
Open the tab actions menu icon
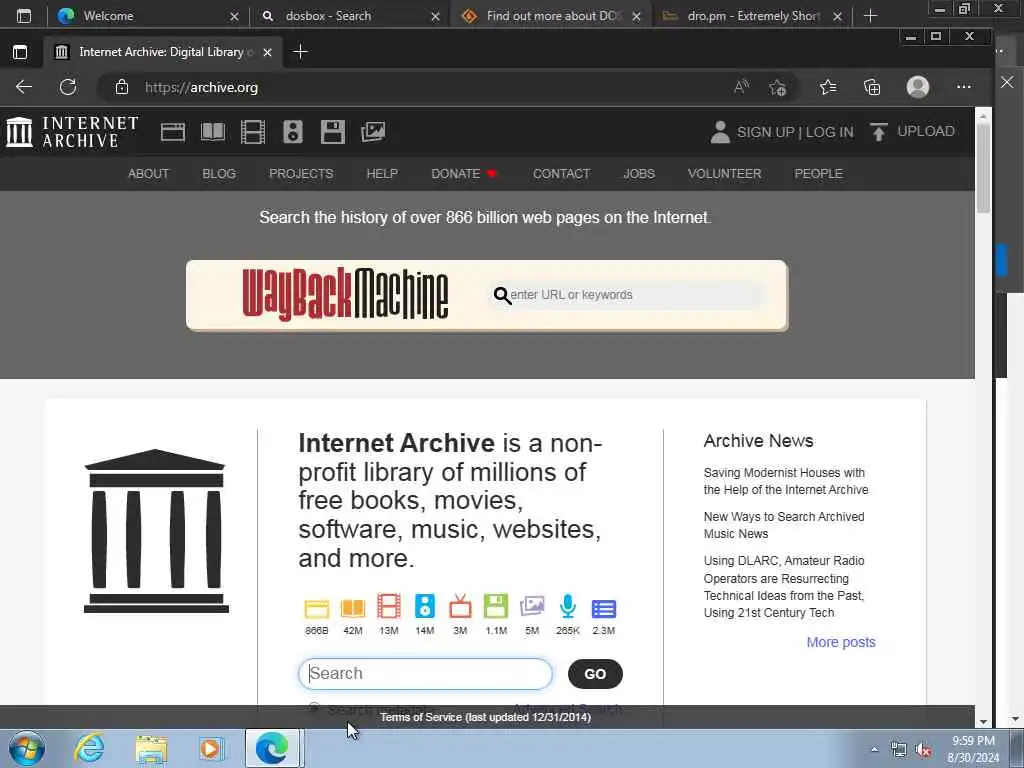tap(20, 52)
